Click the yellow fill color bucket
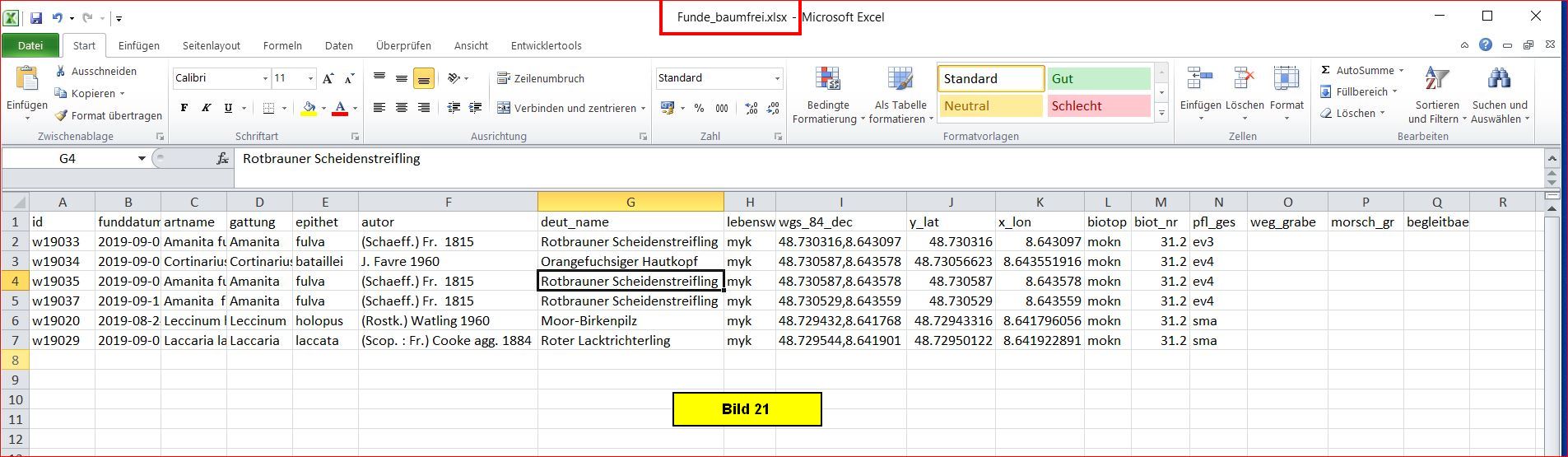Image resolution: width=1568 pixels, height=457 pixels. click(309, 108)
